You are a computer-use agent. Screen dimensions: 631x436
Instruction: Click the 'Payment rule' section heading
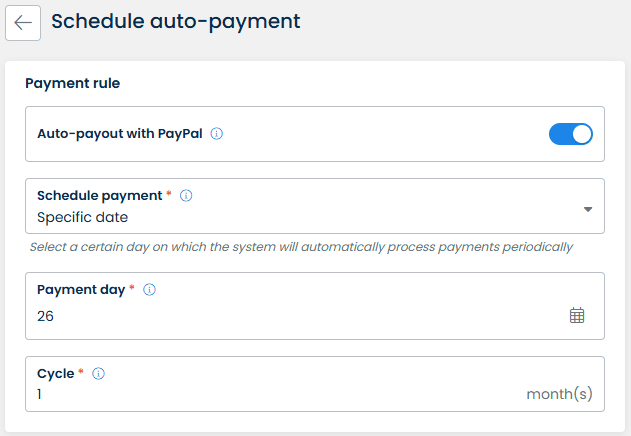(72, 83)
